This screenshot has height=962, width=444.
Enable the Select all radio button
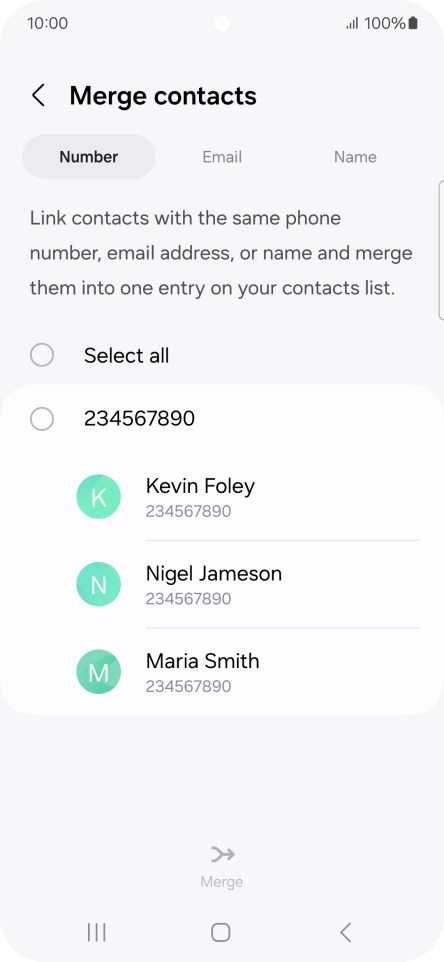click(x=42, y=355)
